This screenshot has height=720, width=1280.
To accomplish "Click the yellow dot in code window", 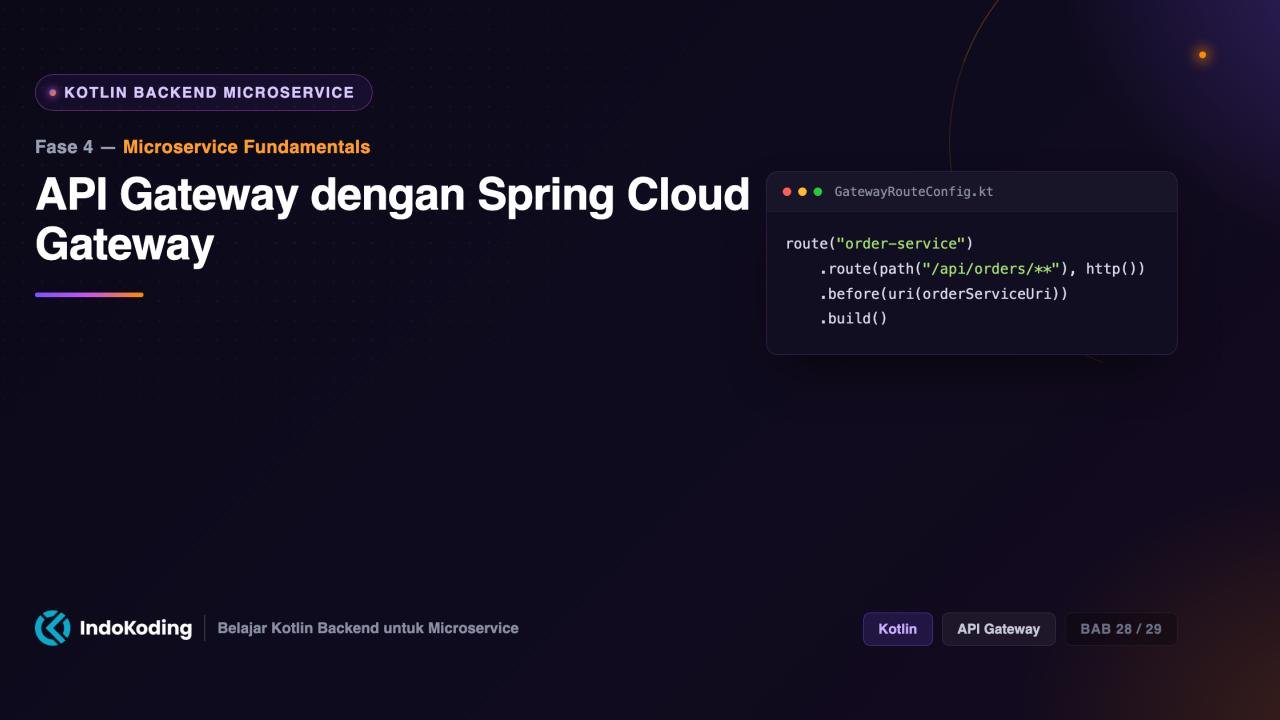I will [802, 191].
